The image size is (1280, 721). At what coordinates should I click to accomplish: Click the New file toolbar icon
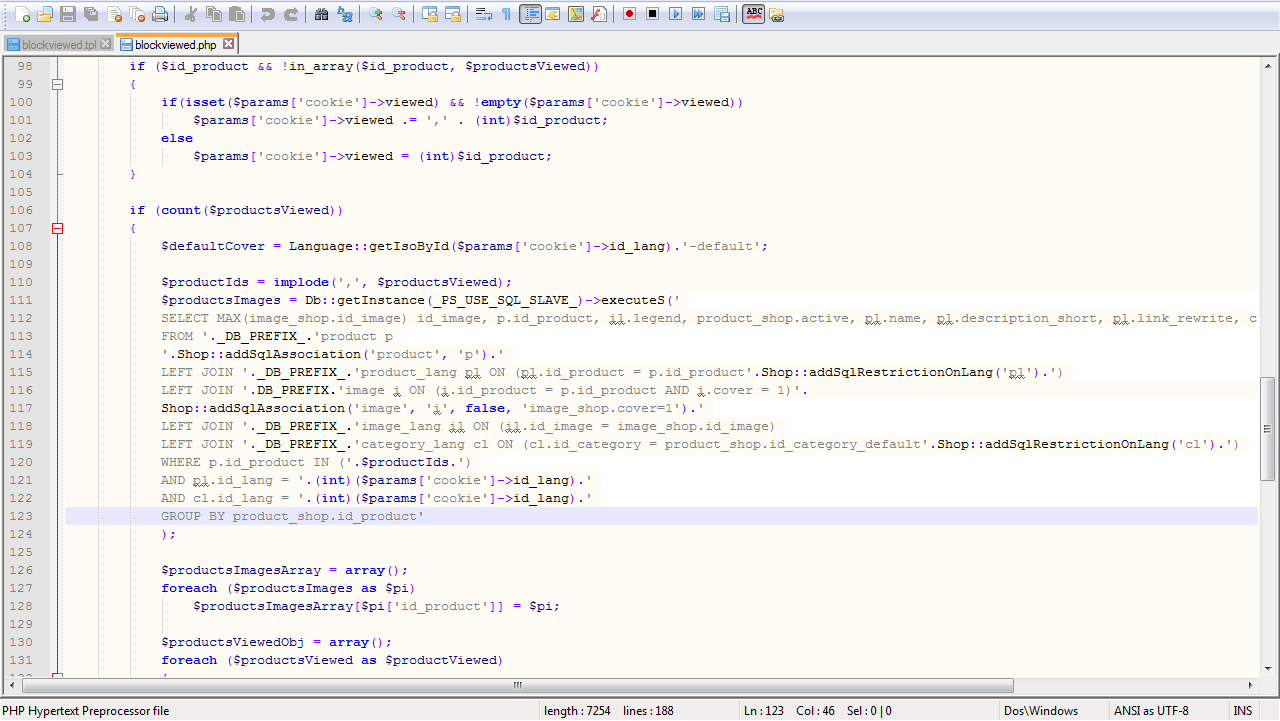click(21, 14)
